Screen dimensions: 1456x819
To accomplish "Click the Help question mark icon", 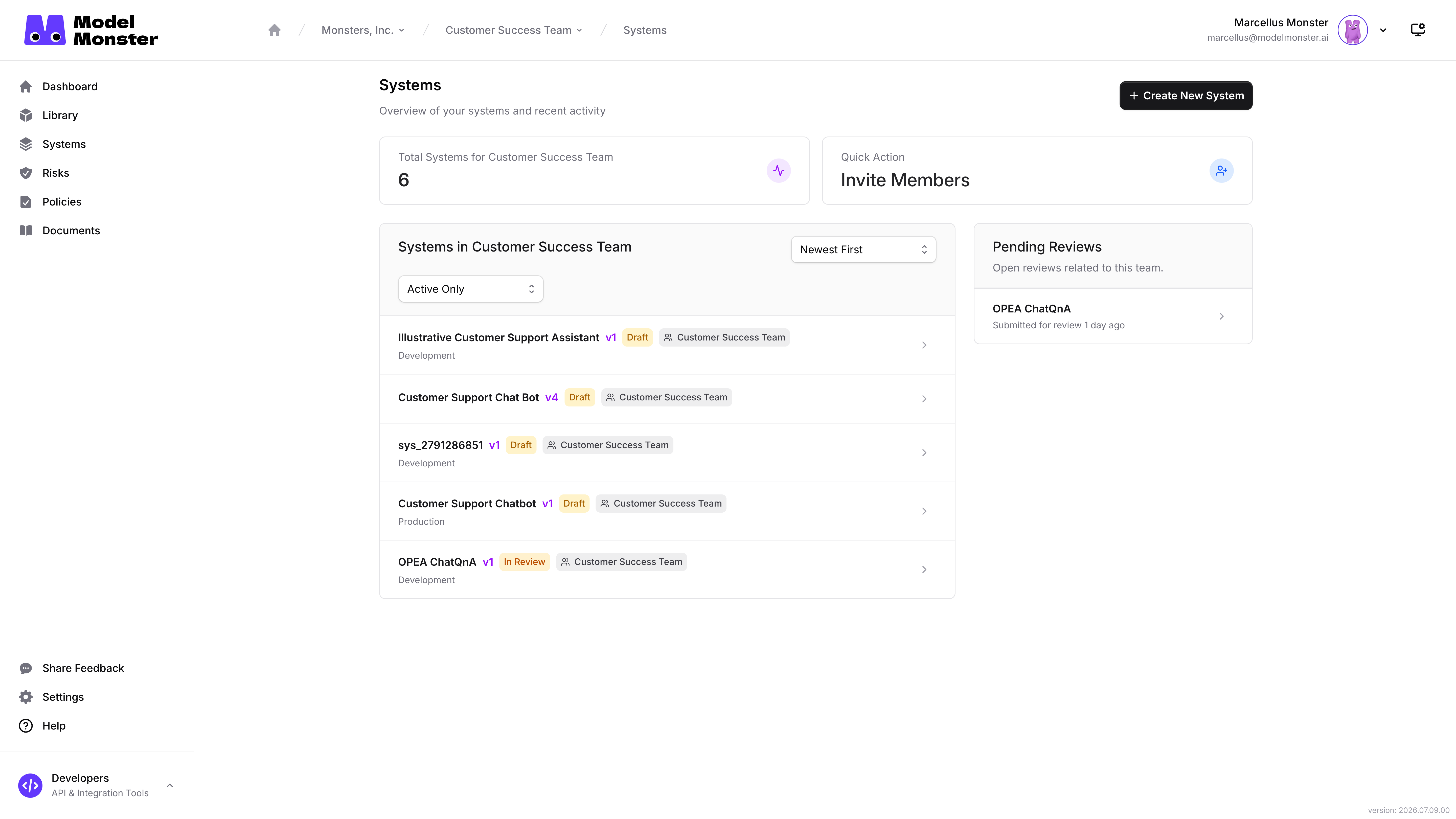I will tap(26, 726).
